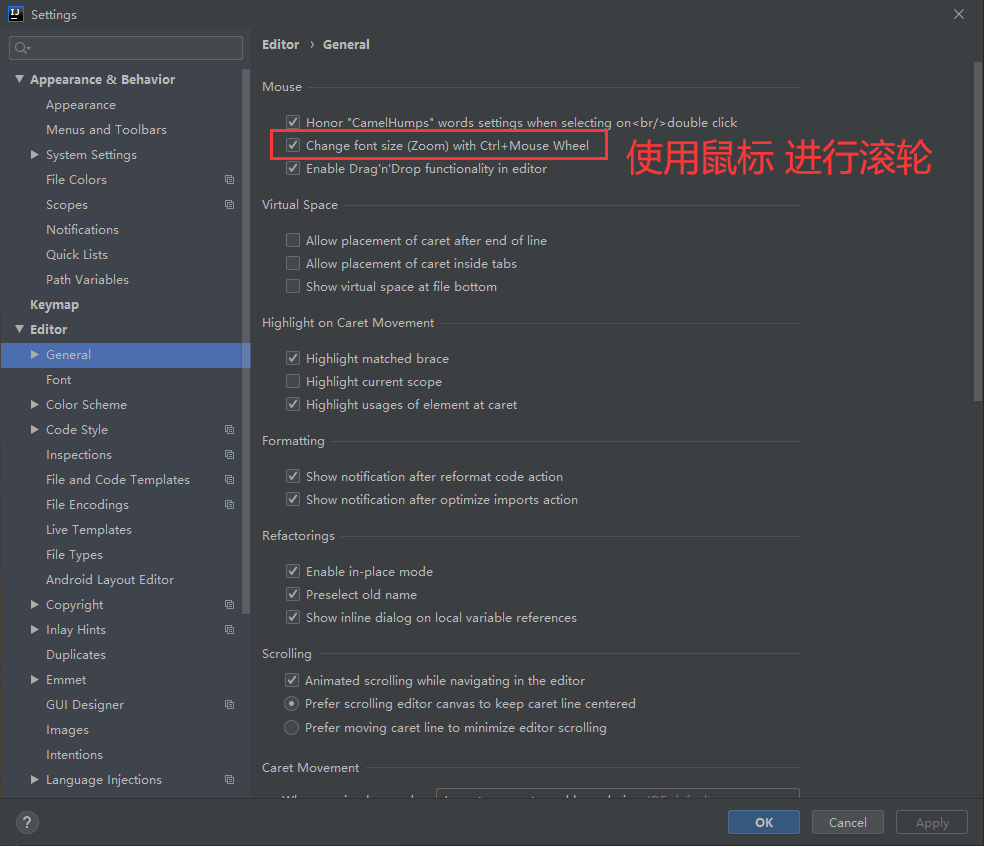Click the project-level icon beside Scopes
The height and width of the screenshot is (846, 984).
[230, 205]
